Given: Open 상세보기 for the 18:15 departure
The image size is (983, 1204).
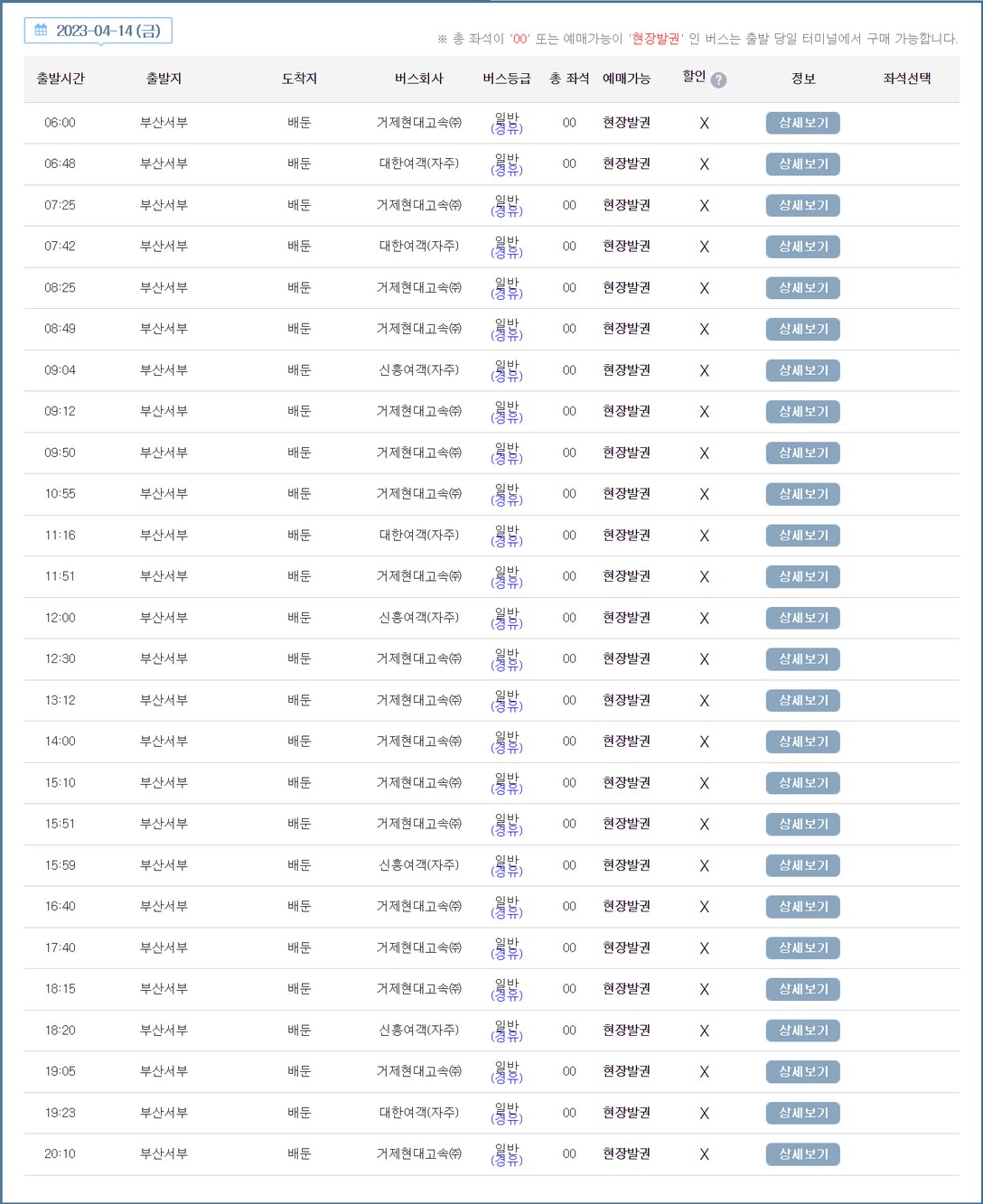Looking at the screenshot, I should [x=802, y=989].
